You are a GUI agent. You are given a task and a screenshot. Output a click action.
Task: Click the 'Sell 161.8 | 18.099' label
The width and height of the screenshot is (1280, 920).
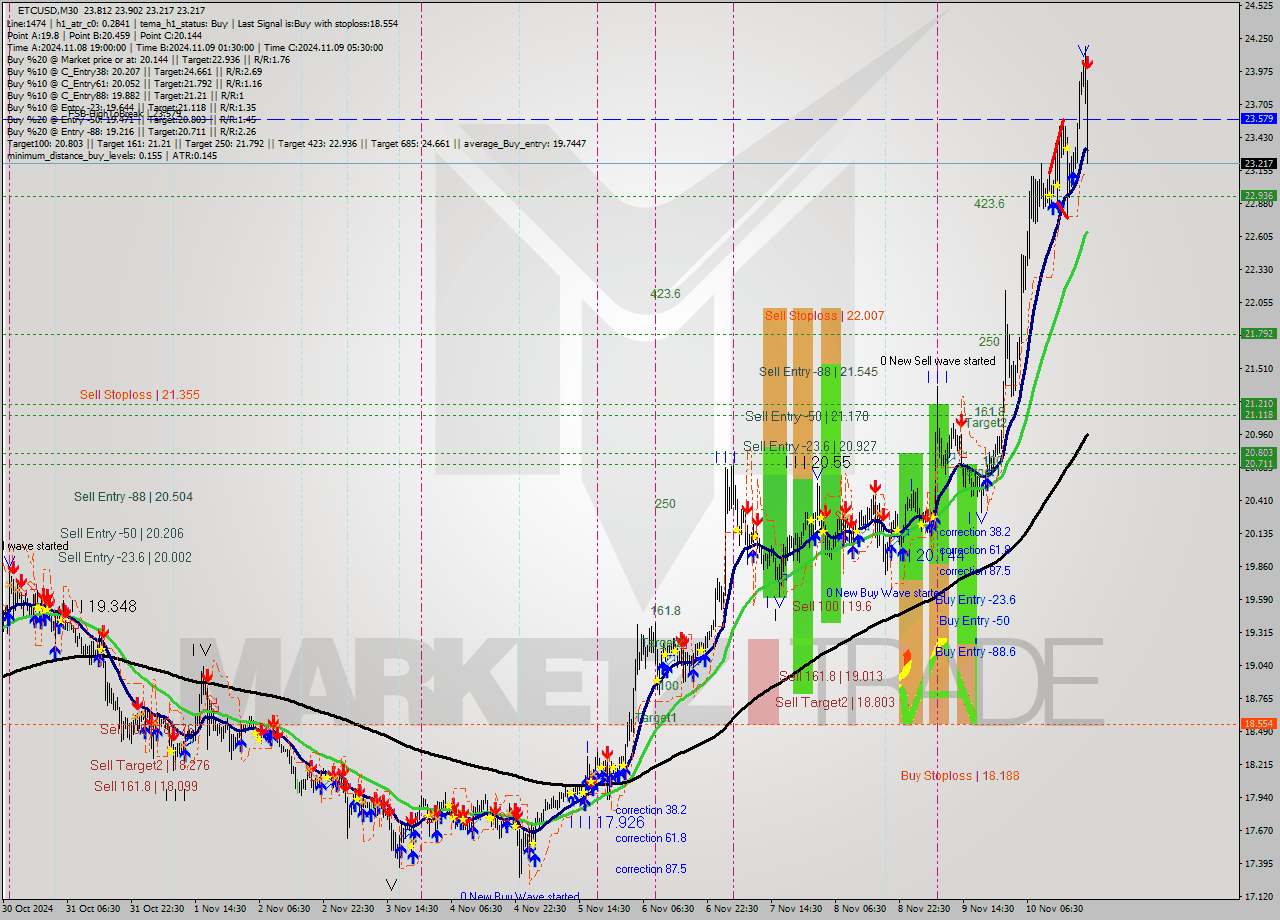[146, 787]
